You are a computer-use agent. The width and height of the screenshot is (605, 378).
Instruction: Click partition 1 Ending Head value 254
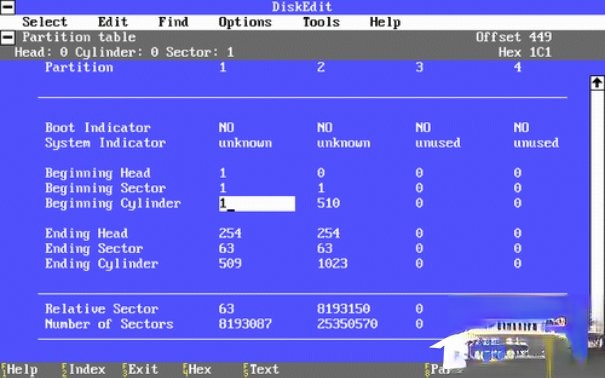tap(230, 233)
